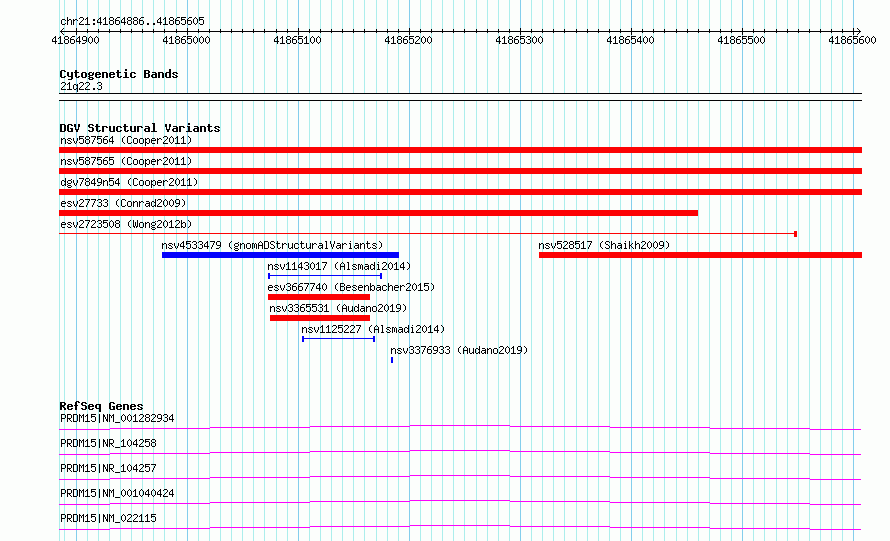Click the red bar under nsv3365531
890x541 pixels.
tap(320, 318)
